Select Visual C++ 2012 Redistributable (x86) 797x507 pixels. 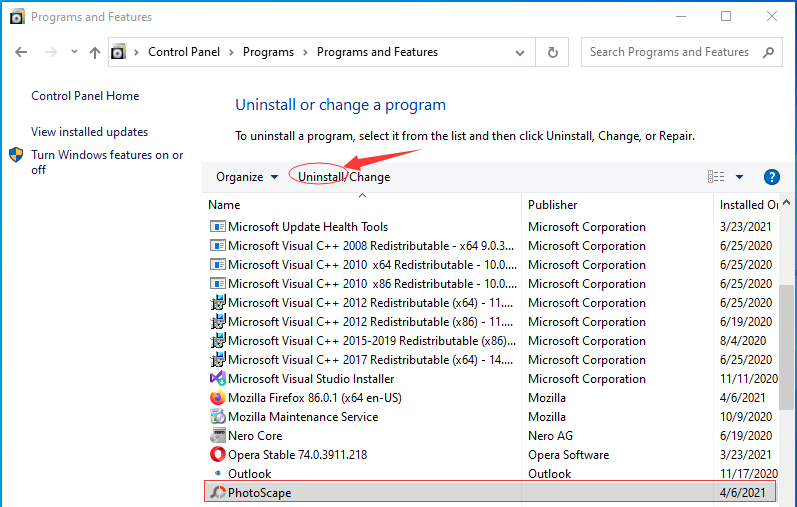[x=371, y=322]
